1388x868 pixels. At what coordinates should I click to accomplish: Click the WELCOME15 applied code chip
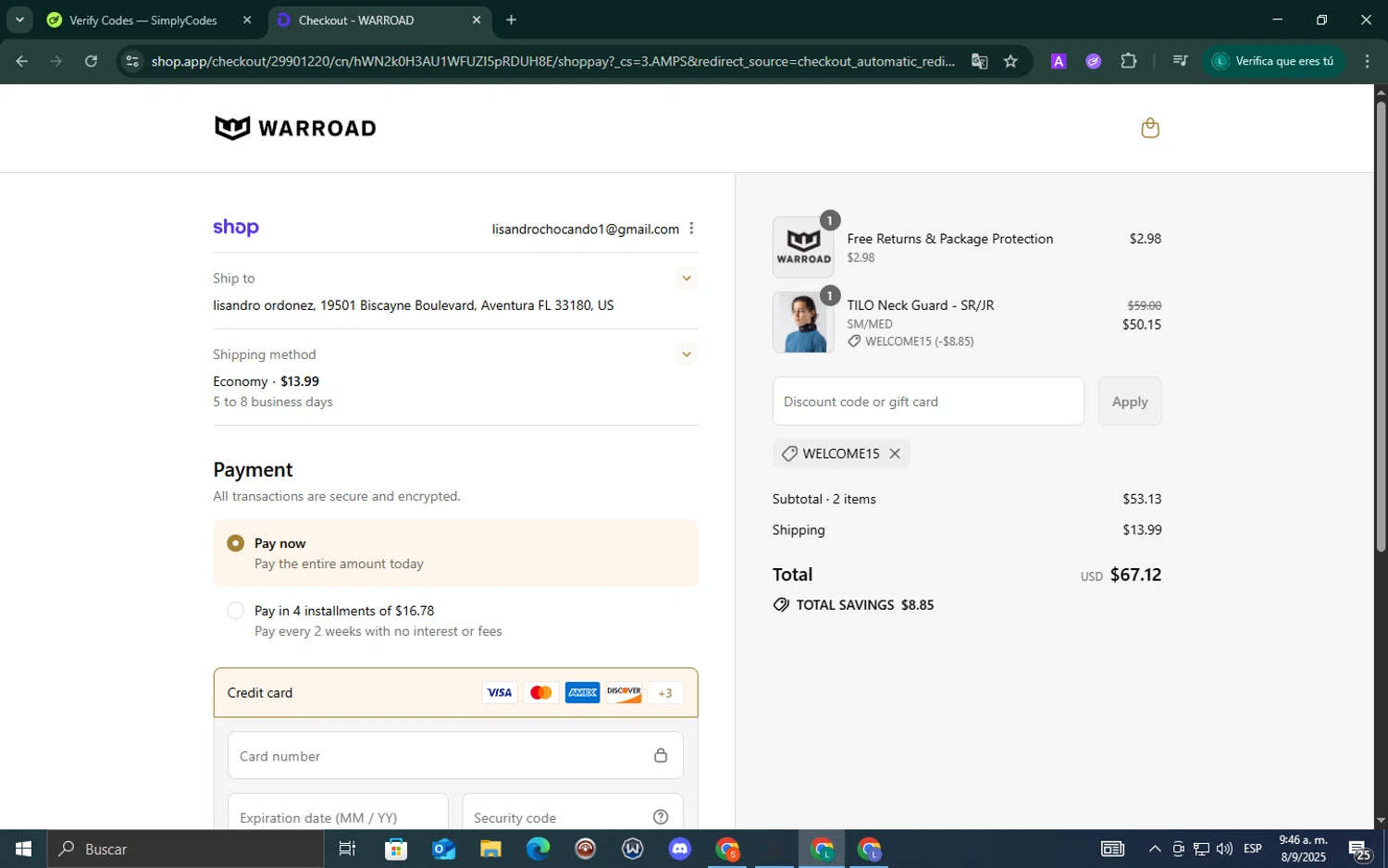pos(840,453)
